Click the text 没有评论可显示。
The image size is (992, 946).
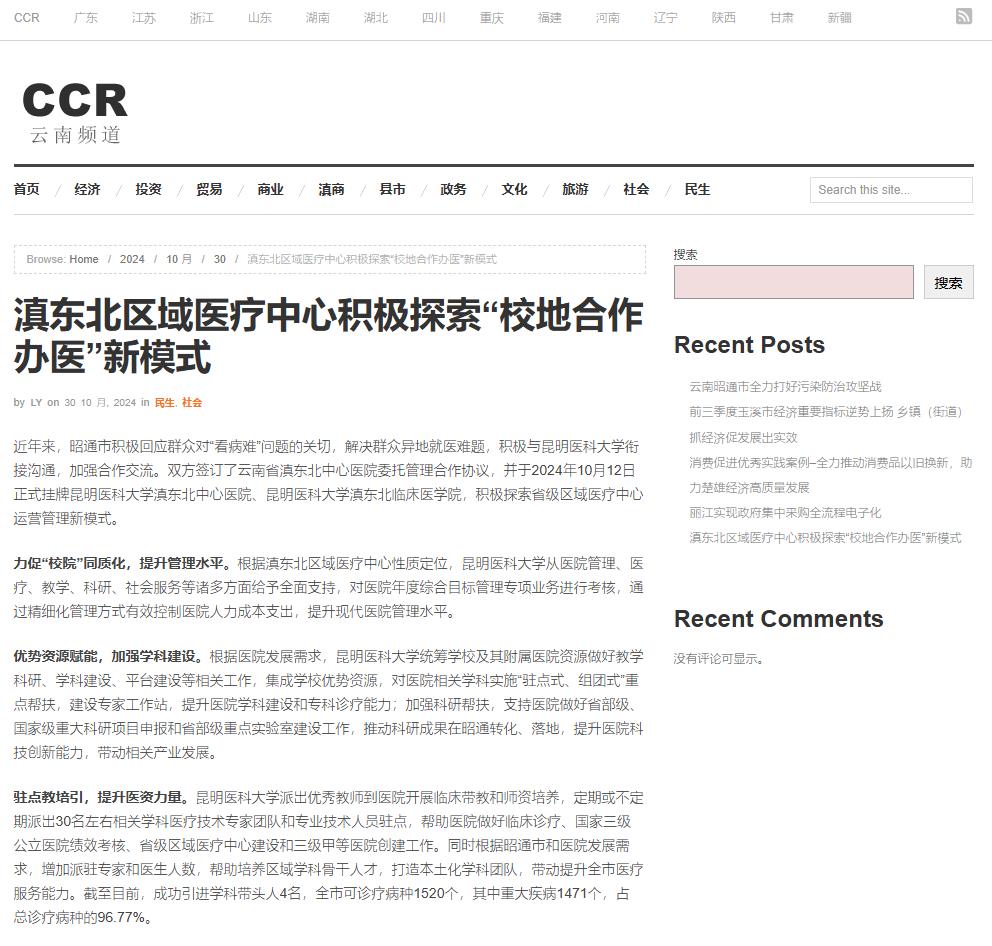coord(718,659)
